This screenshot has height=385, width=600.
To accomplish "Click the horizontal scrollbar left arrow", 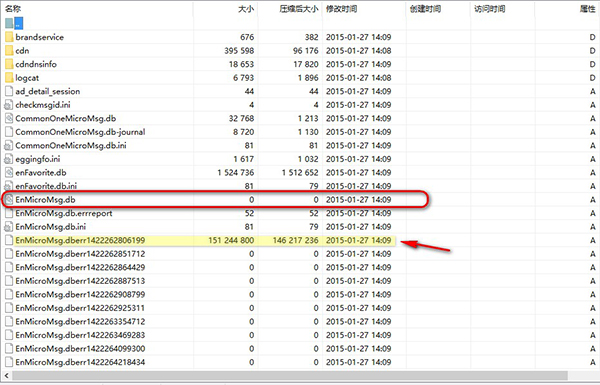I will click(7, 375).
